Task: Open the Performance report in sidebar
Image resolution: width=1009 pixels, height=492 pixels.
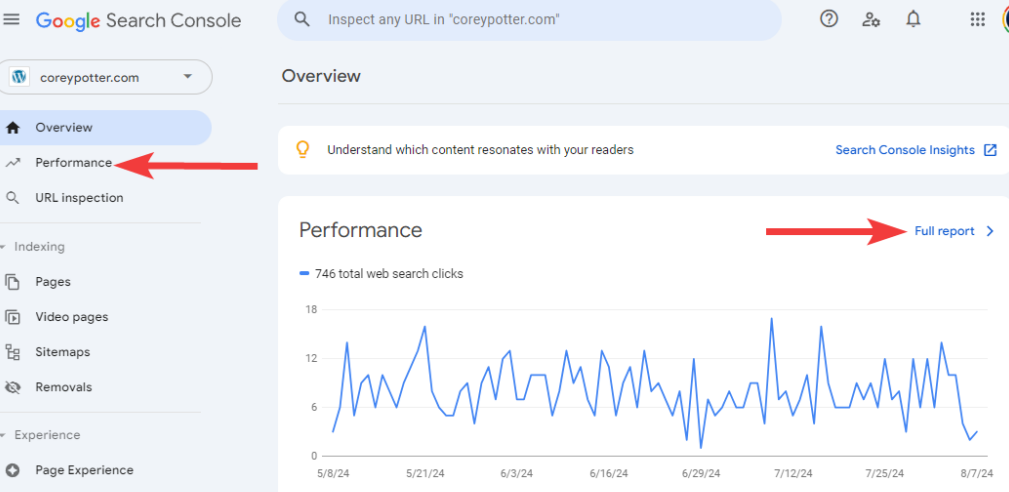Action: (73, 163)
